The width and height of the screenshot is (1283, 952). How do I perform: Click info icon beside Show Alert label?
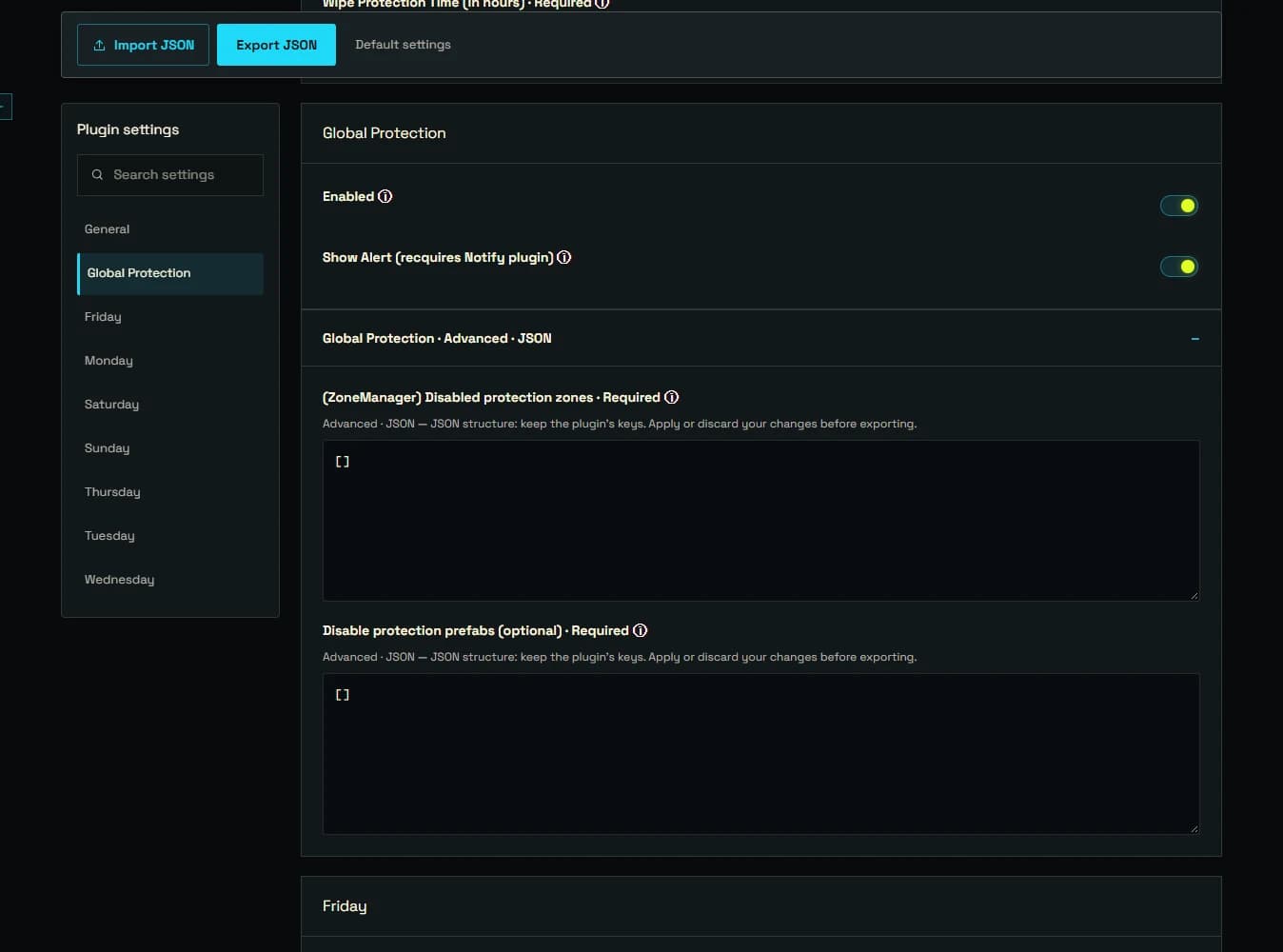pos(564,258)
